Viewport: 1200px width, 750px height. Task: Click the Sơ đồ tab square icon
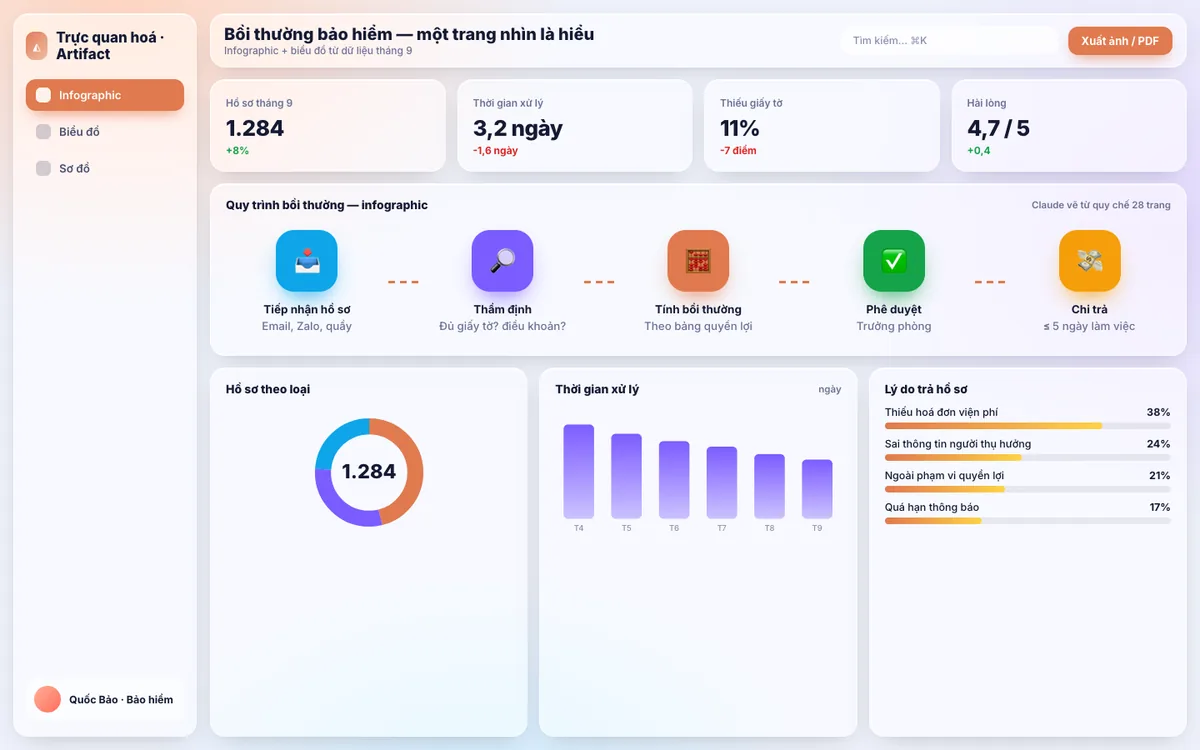[x=43, y=168]
